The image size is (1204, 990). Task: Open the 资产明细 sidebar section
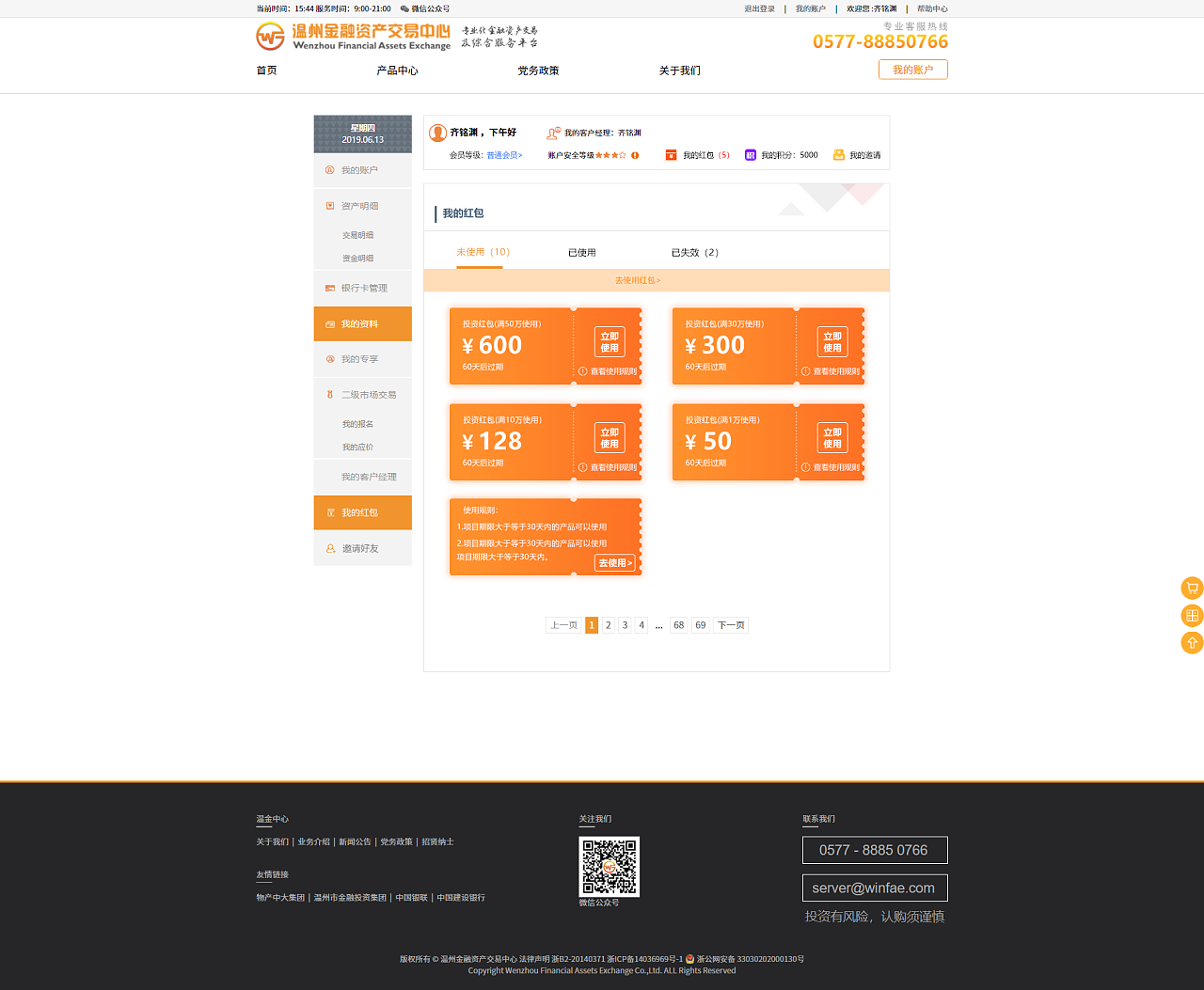click(359, 206)
